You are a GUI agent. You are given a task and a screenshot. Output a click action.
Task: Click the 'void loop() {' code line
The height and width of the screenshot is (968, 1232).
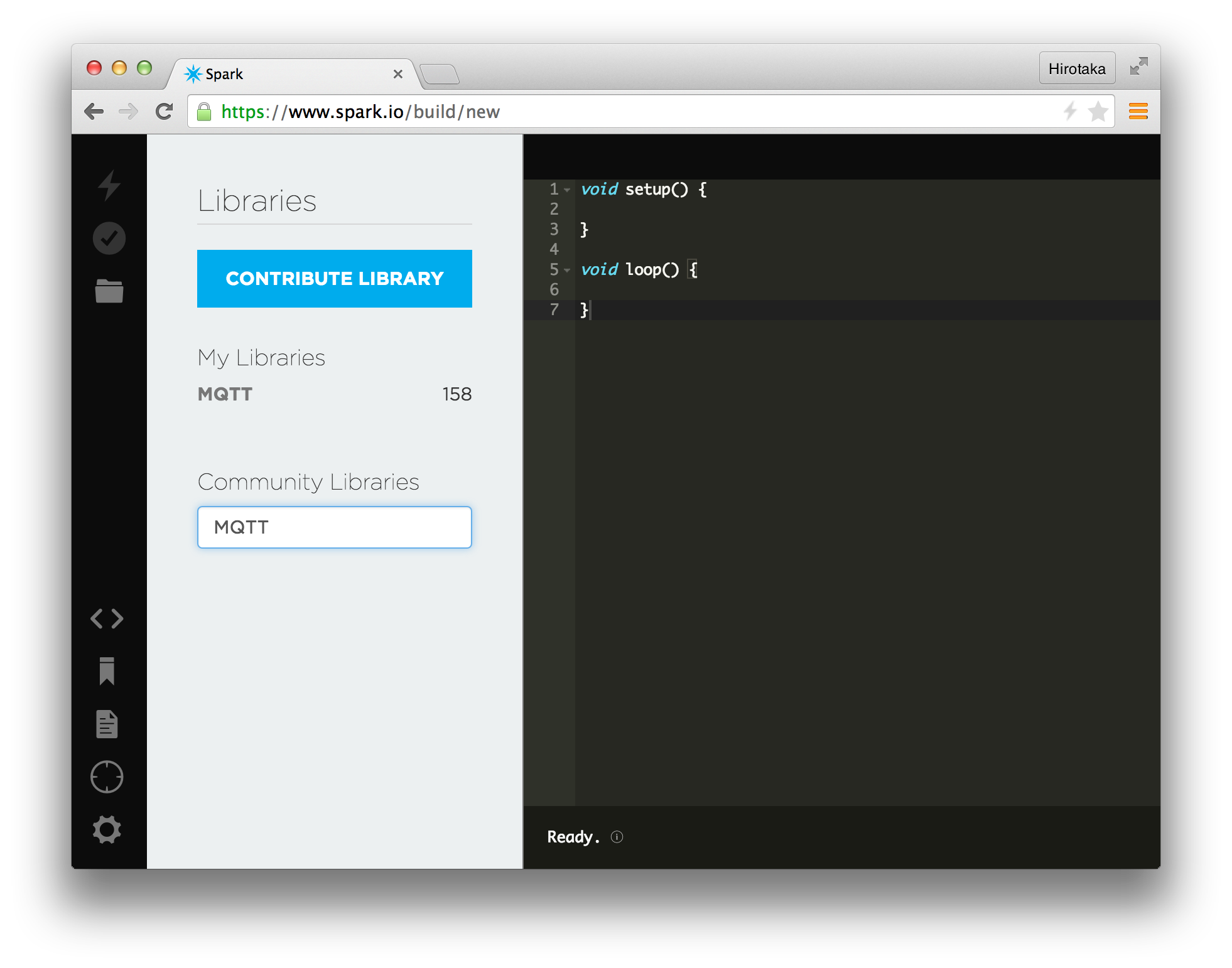[x=639, y=270]
